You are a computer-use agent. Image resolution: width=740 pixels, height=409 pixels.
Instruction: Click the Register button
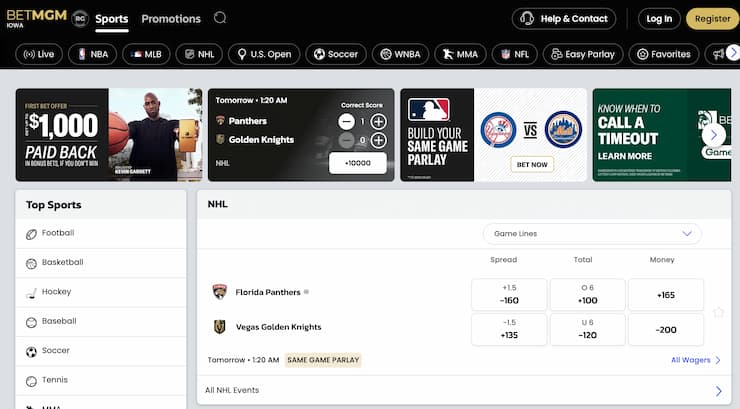[713, 19]
